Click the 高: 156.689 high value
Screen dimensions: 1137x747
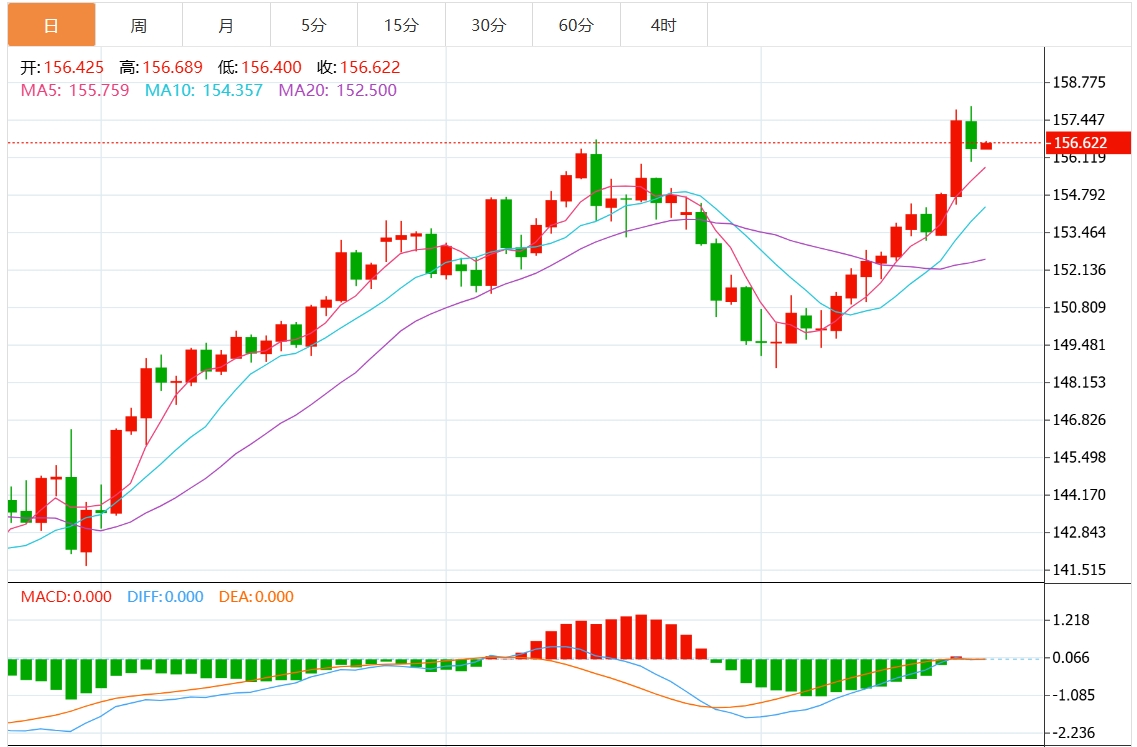pos(161,67)
